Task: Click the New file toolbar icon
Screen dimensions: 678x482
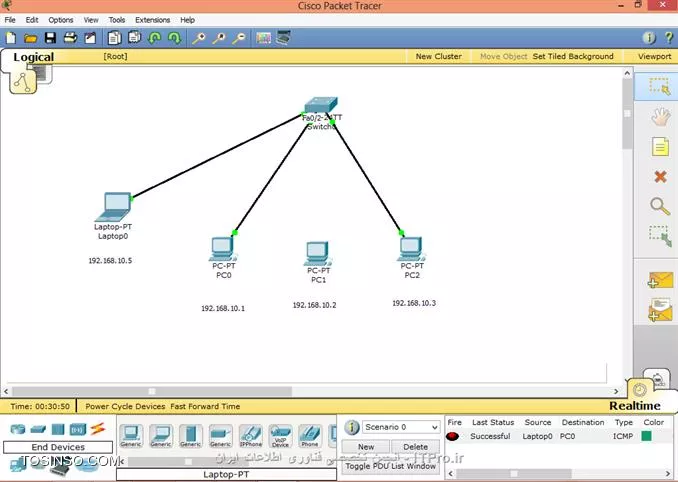Action: pos(11,38)
